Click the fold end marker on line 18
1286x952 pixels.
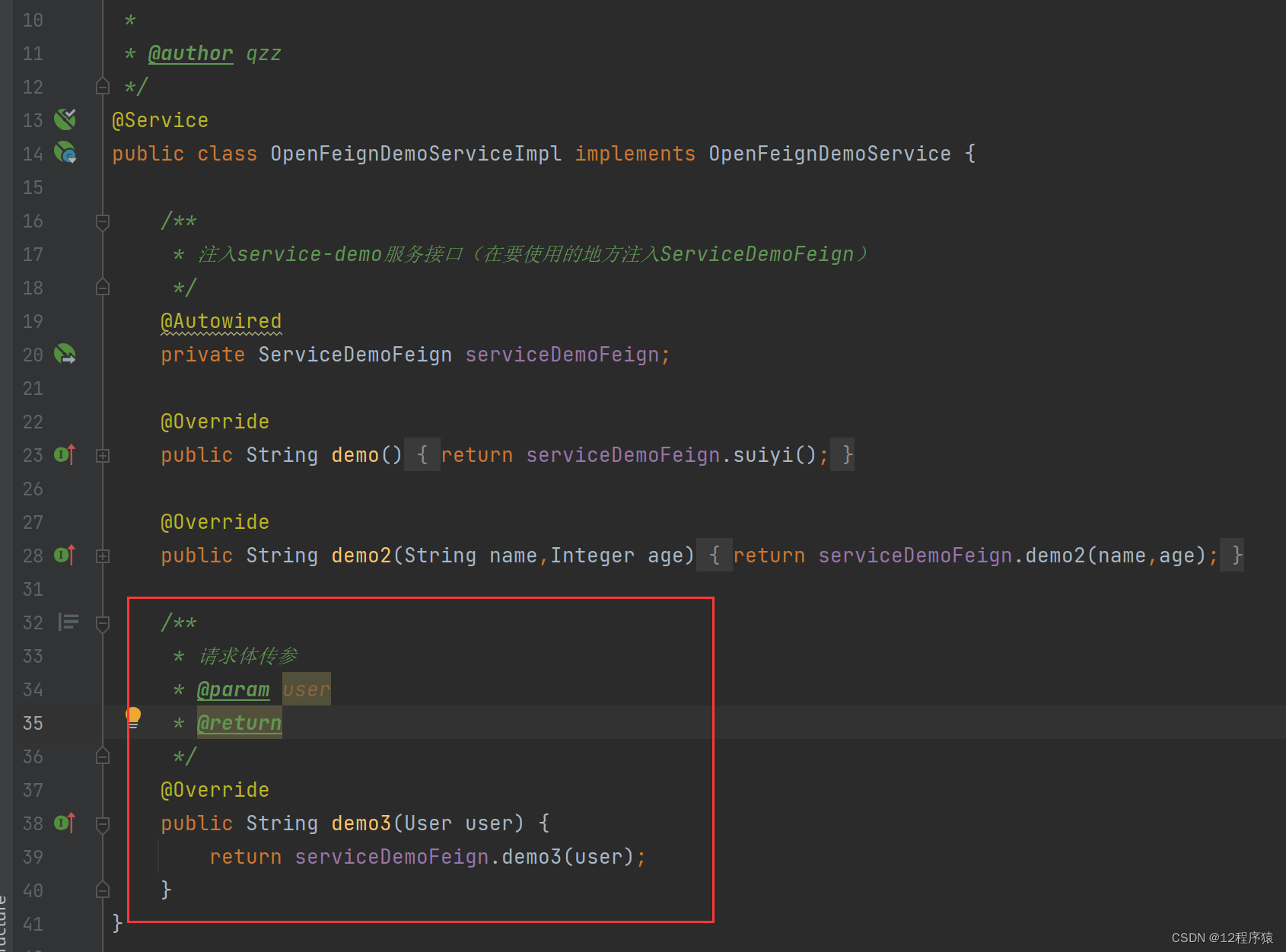103,287
